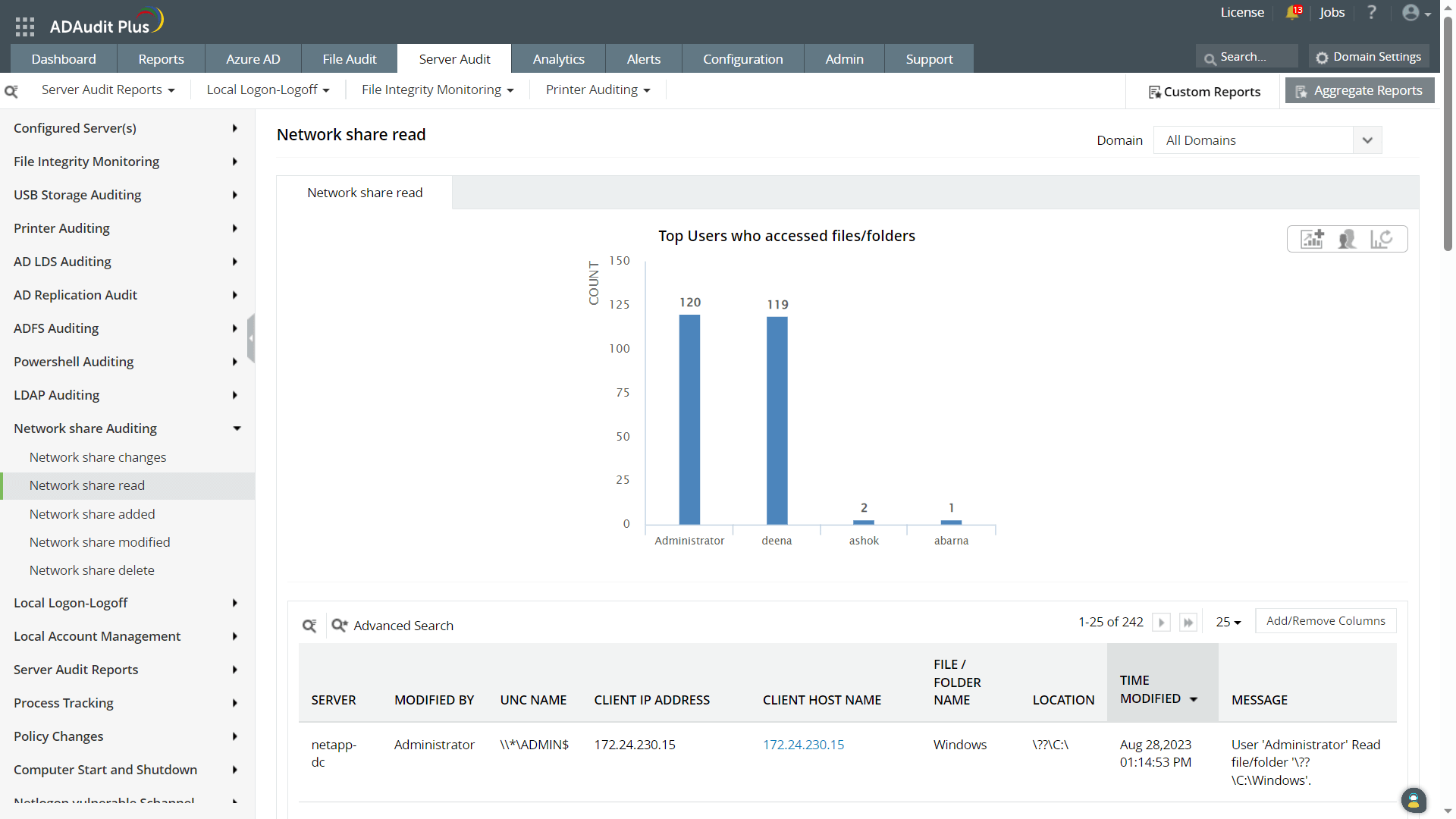
Task: Click the chart refresh icon above graph
Action: [x=1381, y=239]
